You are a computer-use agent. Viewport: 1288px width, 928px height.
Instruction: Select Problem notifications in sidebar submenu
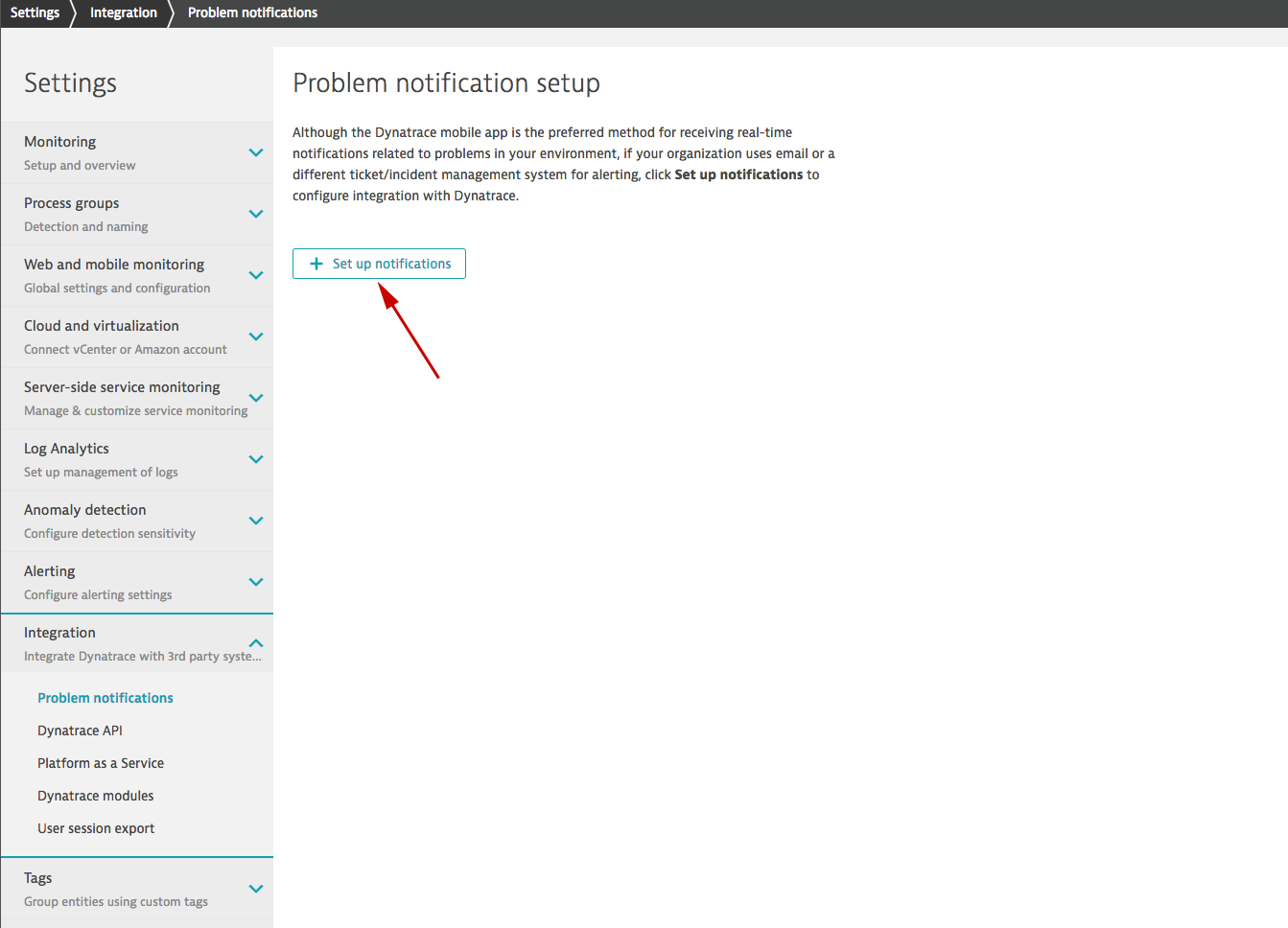[x=105, y=698]
